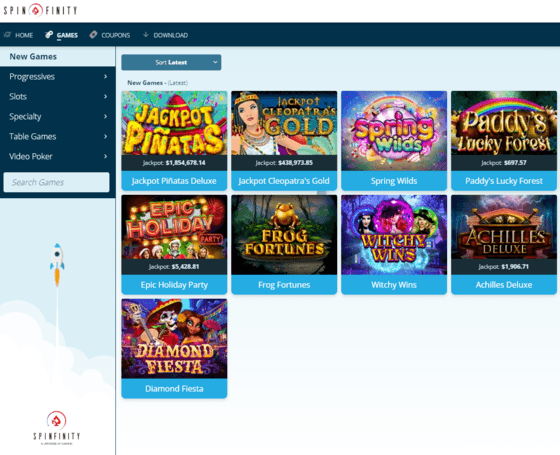Screen dimensions: 560x455
Task: Click the $438,973.85 jackpot amount
Action: tap(295, 163)
